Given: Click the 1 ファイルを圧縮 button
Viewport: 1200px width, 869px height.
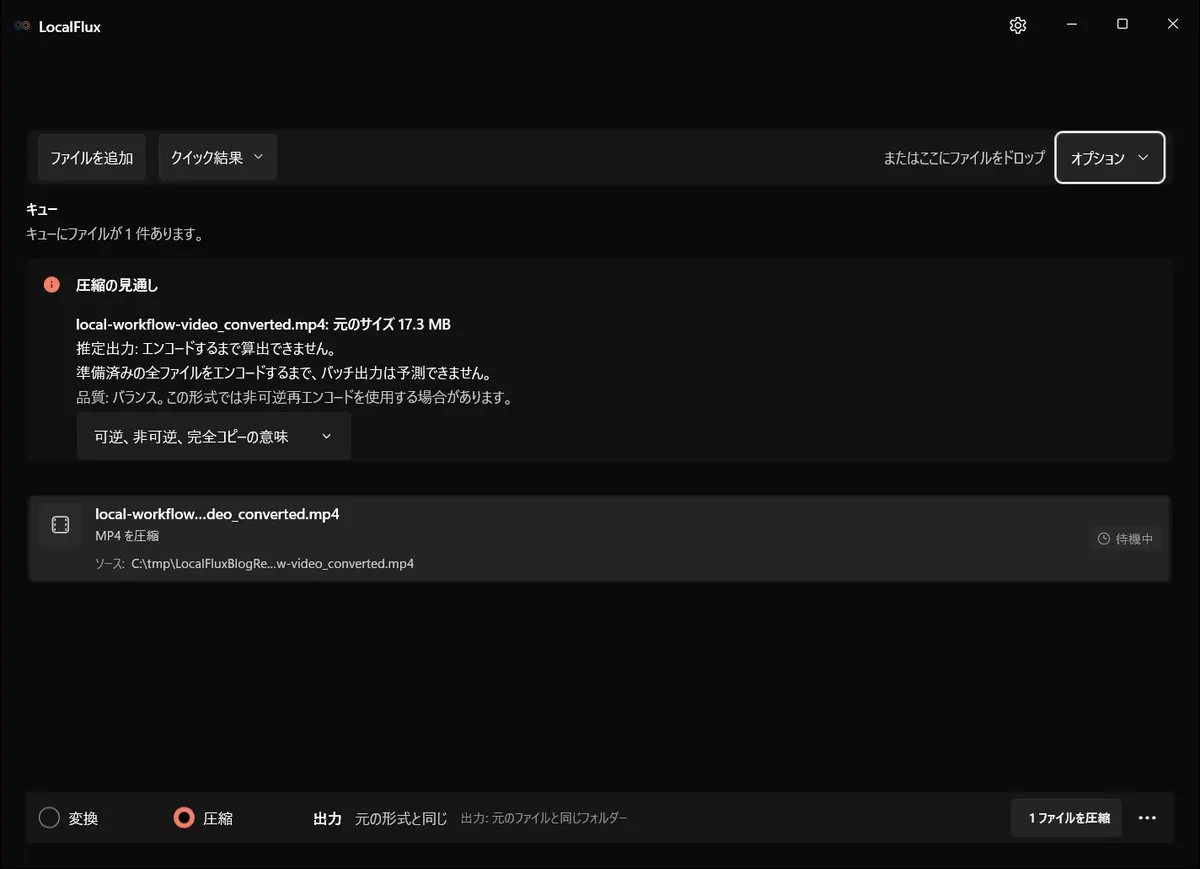Looking at the screenshot, I should point(1067,818).
